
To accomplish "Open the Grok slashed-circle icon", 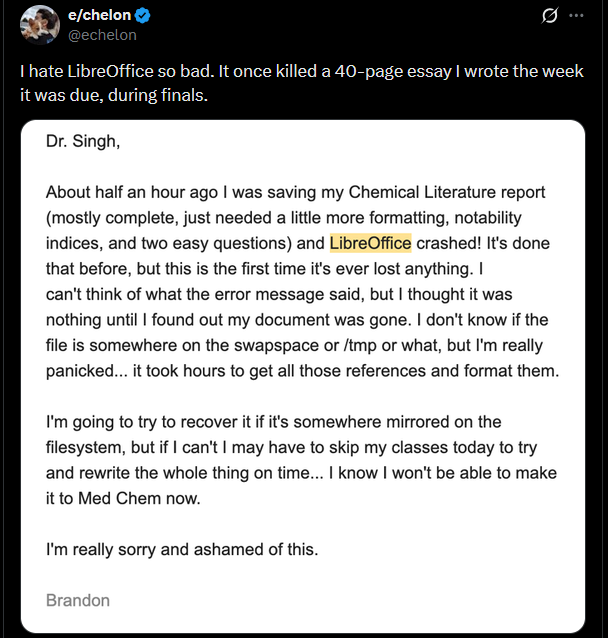I will 549,16.
